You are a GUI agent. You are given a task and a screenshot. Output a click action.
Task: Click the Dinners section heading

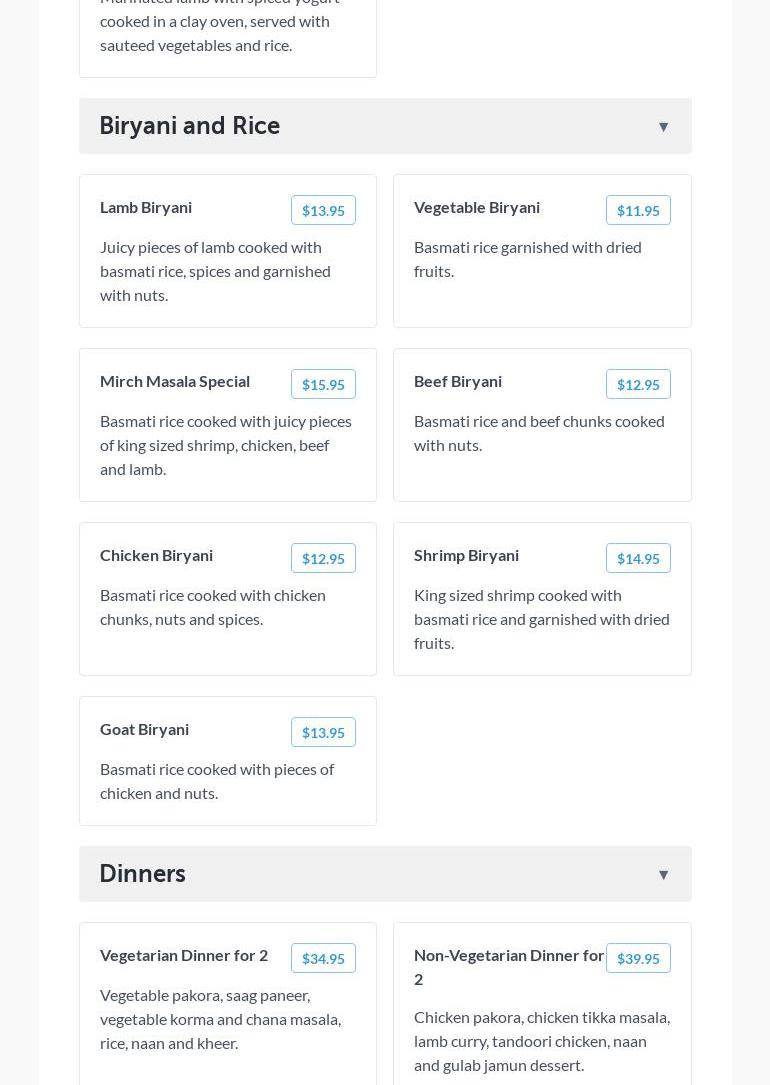pyautogui.click(x=143, y=874)
